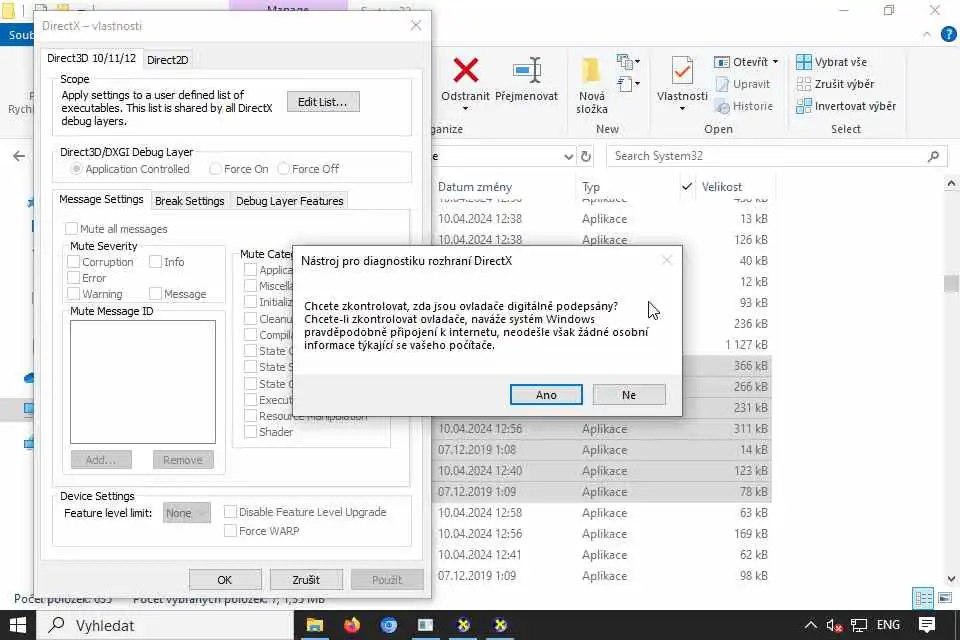The width and height of the screenshot is (960, 640).
Task: Toggle Mute all messages checkbox
Action: pos(72,228)
